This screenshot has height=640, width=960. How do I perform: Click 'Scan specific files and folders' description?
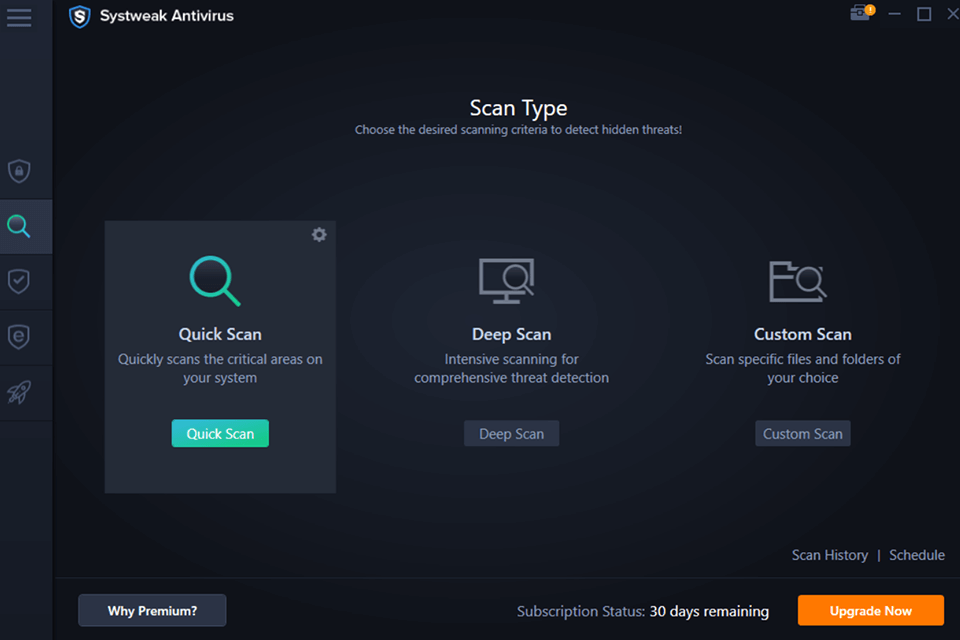click(x=803, y=369)
